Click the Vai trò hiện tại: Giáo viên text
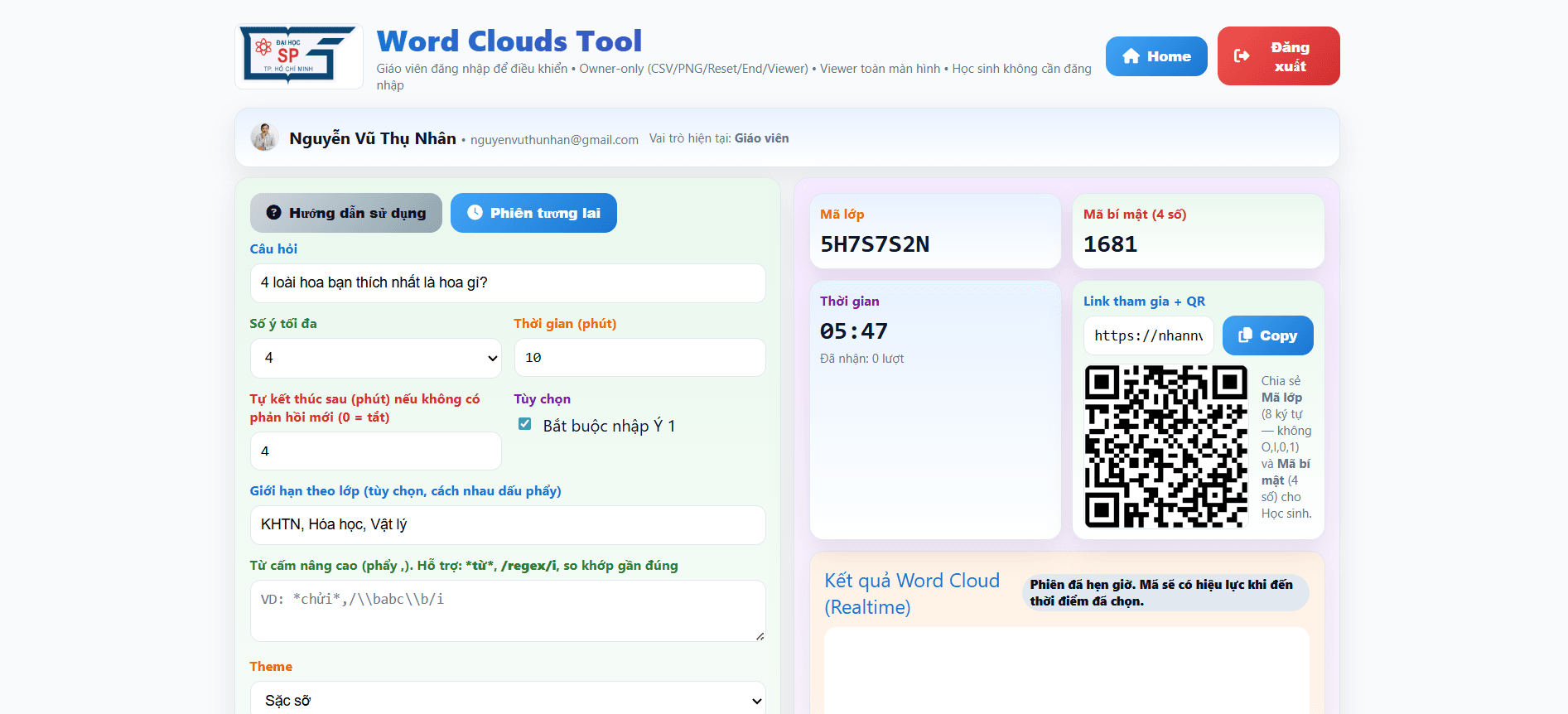 point(719,138)
